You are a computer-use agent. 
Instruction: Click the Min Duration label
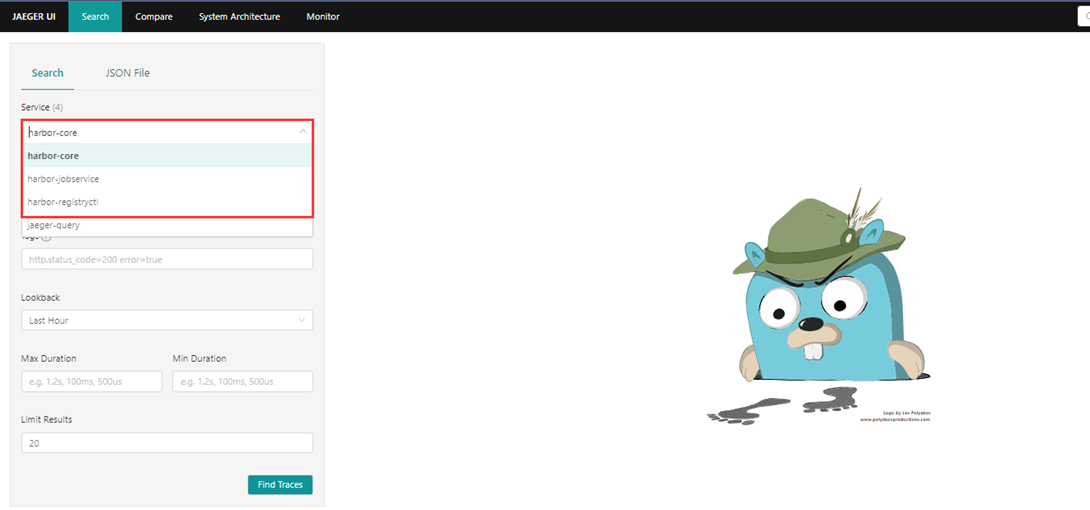(x=200, y=359)
